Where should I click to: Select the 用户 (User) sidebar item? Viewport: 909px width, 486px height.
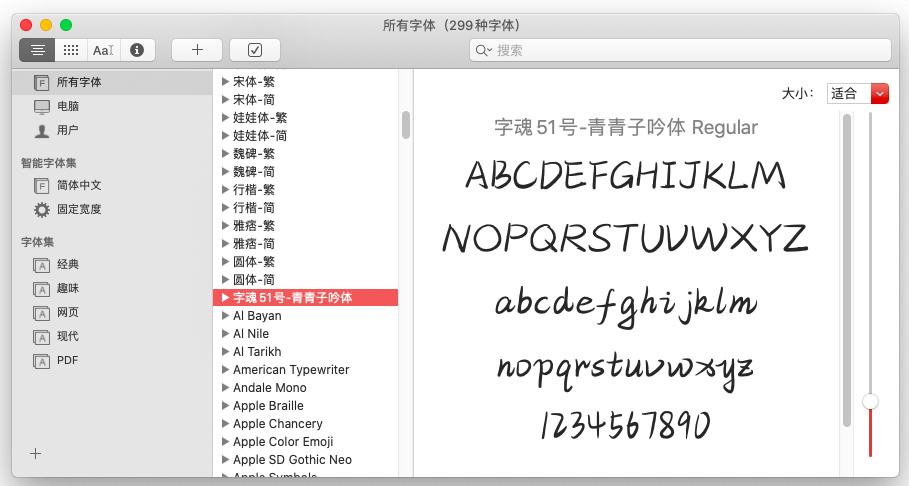[67, 130]
